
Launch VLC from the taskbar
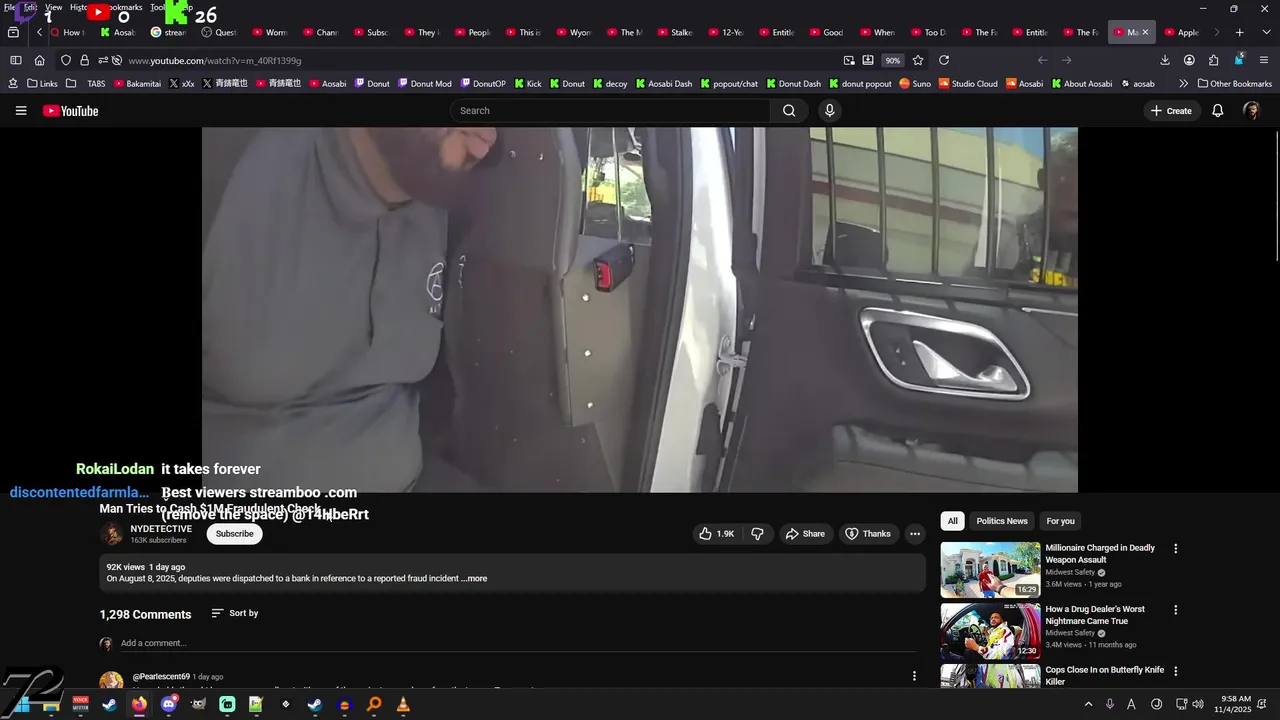point(403,704)
